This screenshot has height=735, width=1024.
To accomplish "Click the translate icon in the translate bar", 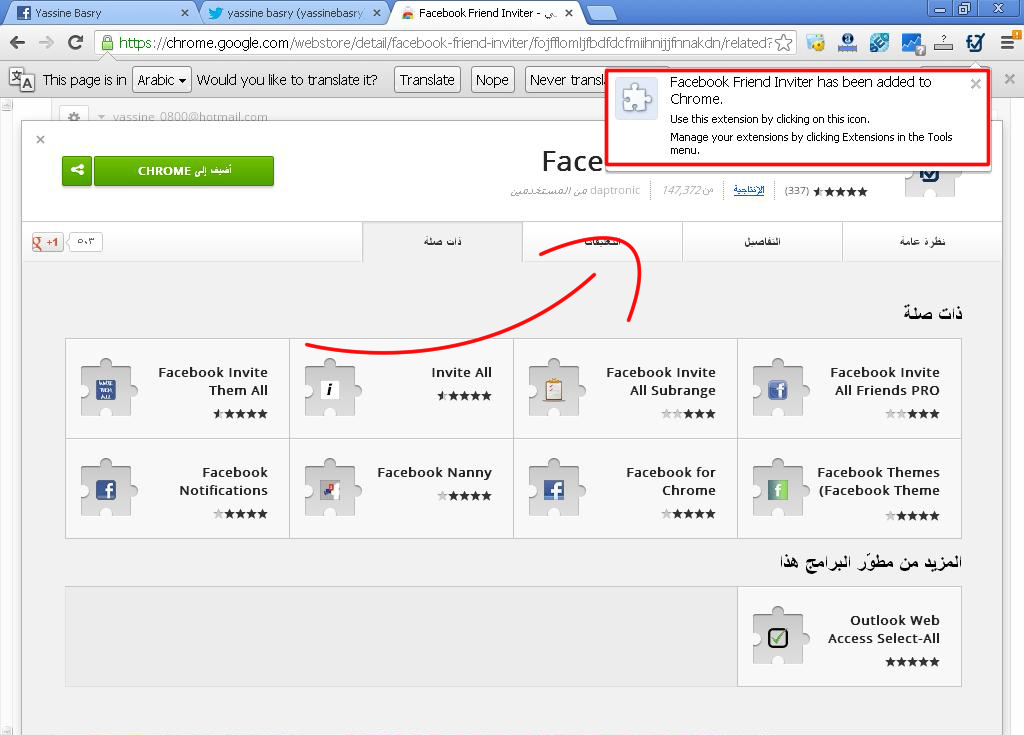I will pyautogui.click(x=21, y=80).
